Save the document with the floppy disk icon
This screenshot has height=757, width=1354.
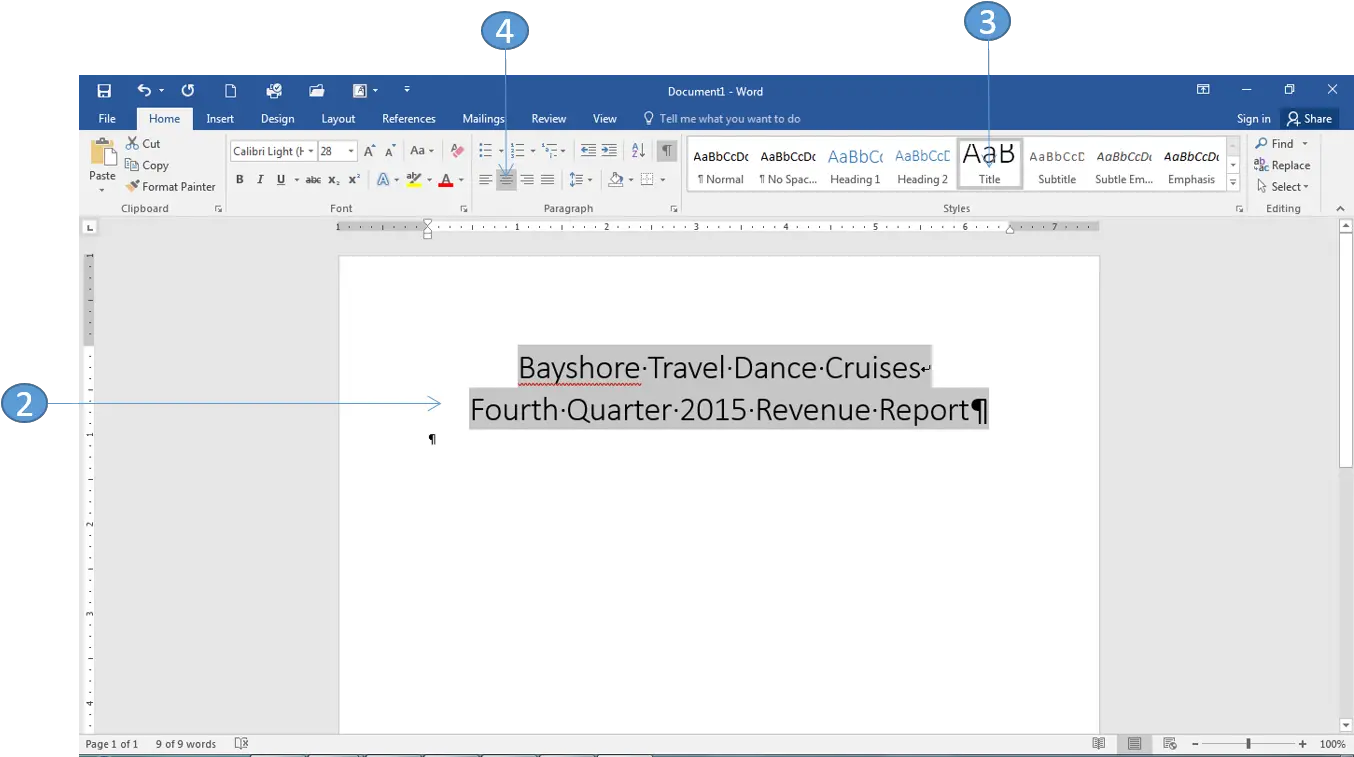point(104,91)
